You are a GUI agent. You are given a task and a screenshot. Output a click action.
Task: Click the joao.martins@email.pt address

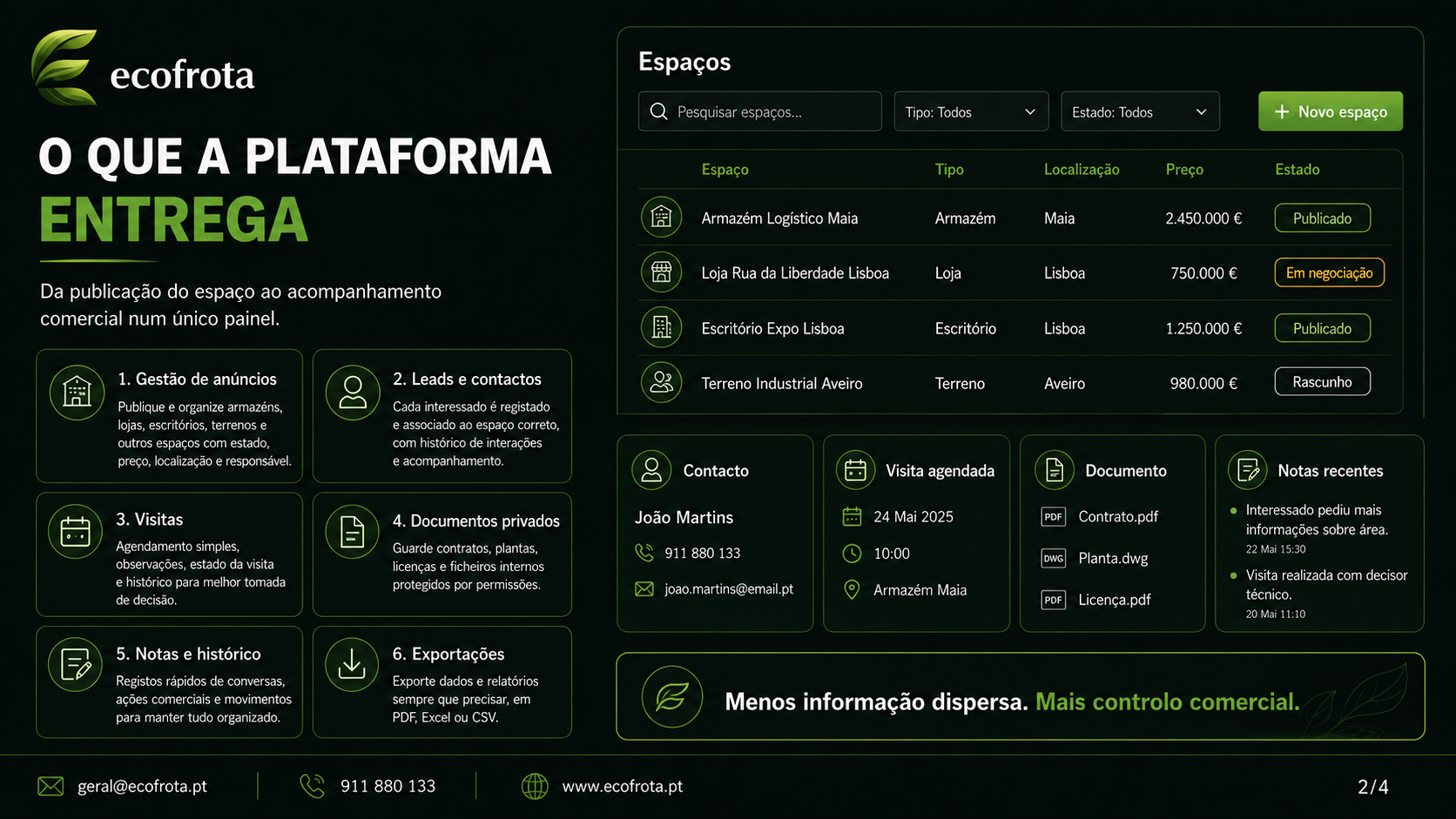coord(729,589)
